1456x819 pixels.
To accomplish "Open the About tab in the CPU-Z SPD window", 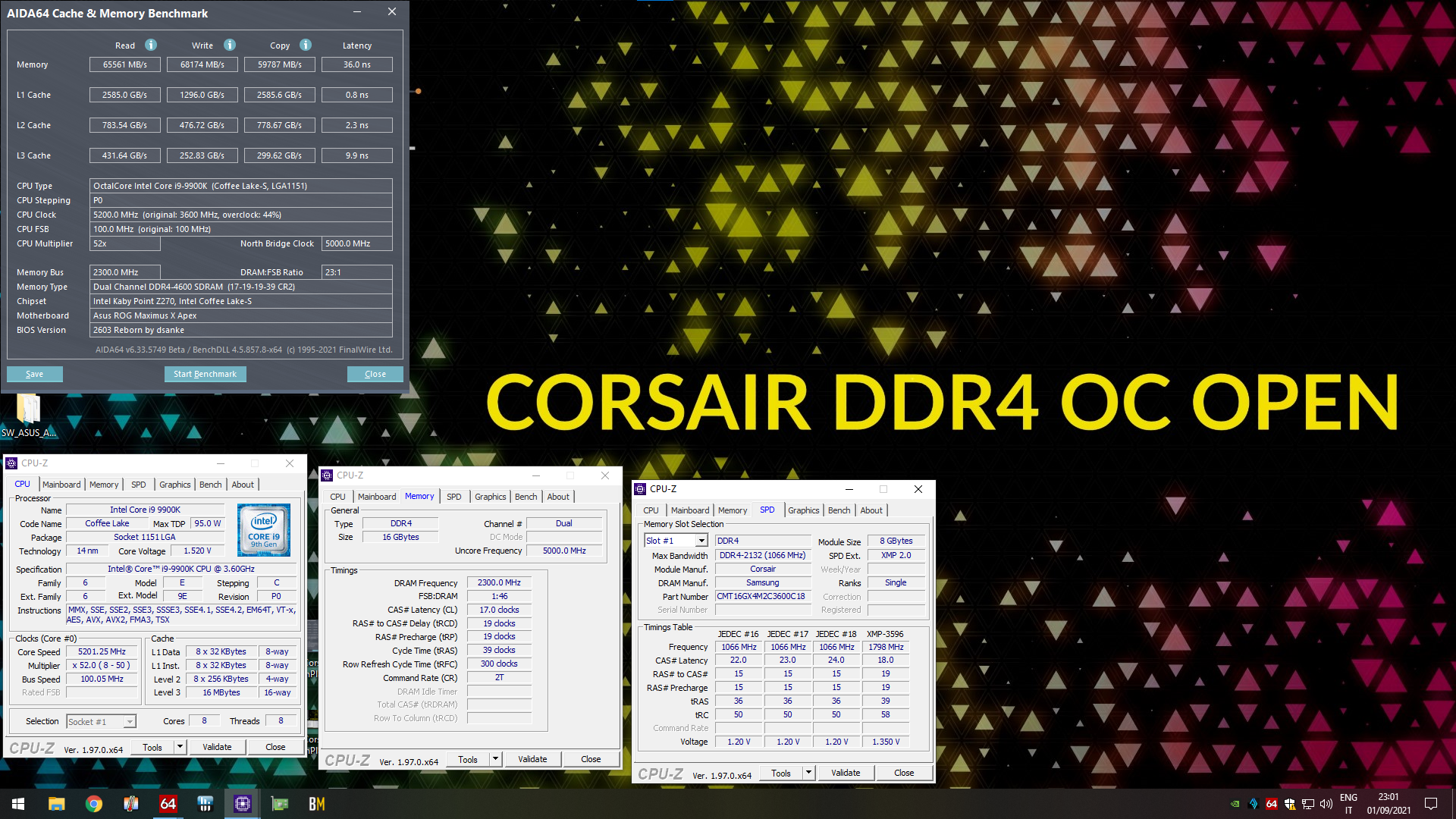I will click(871, 510).
